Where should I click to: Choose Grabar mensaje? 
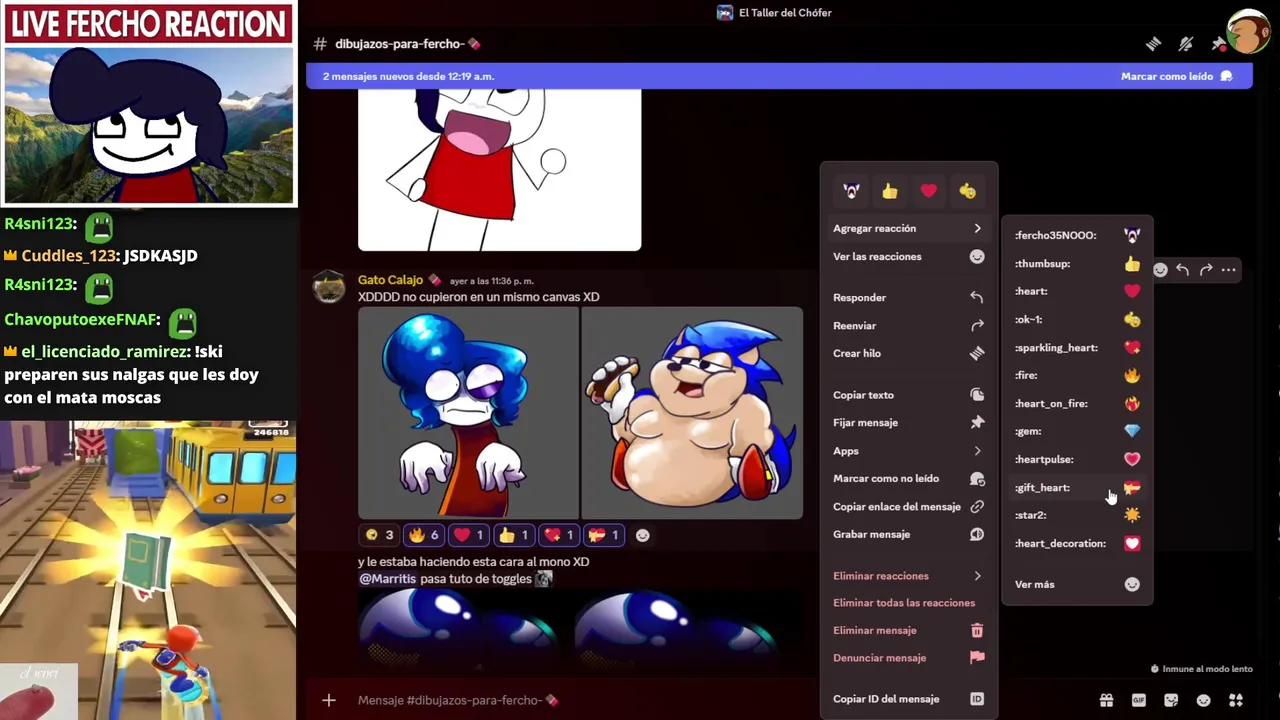[x=908, y=534]
